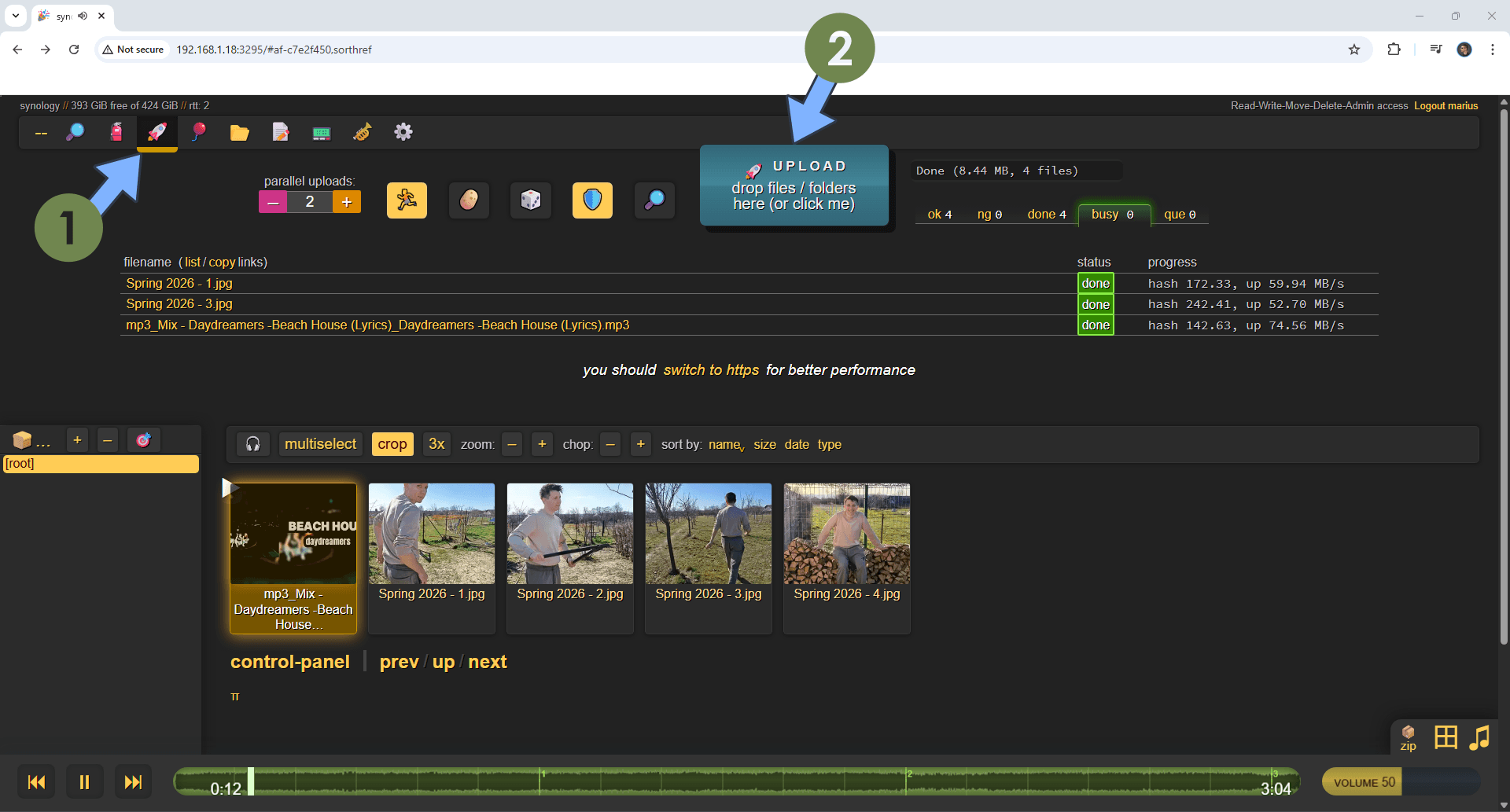Click the 'switch to https' link

tap(711, 370)
